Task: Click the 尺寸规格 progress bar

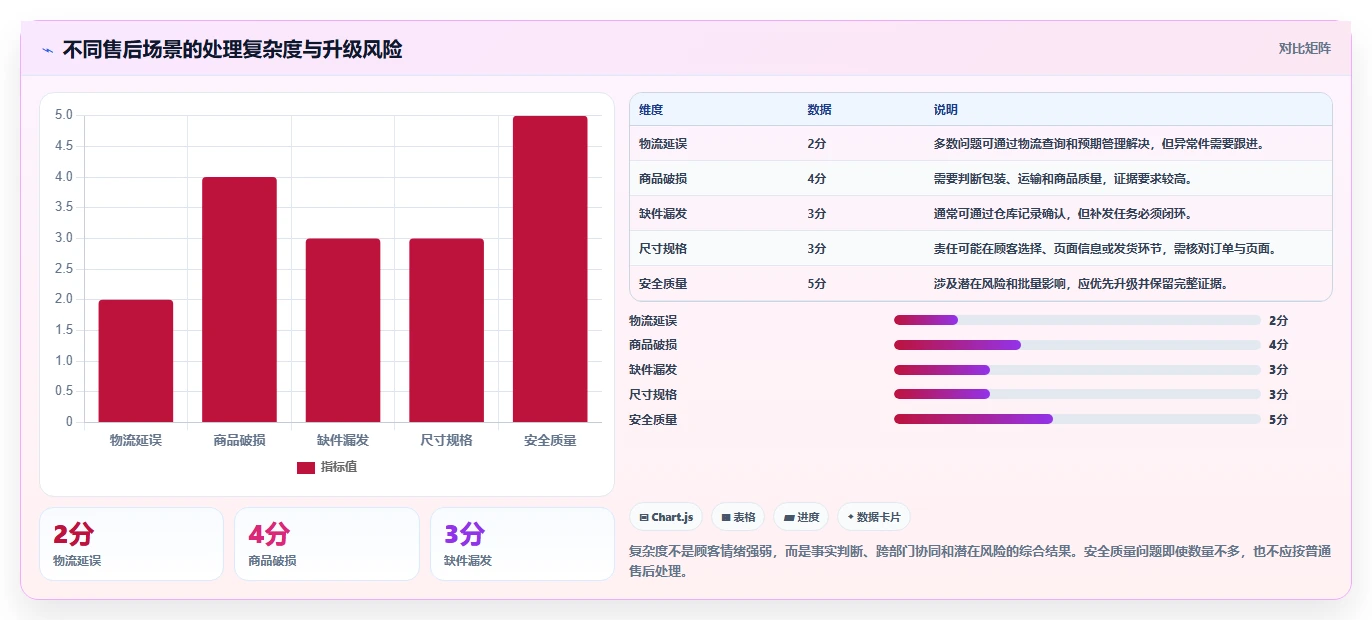Action: click(1077, 394)
